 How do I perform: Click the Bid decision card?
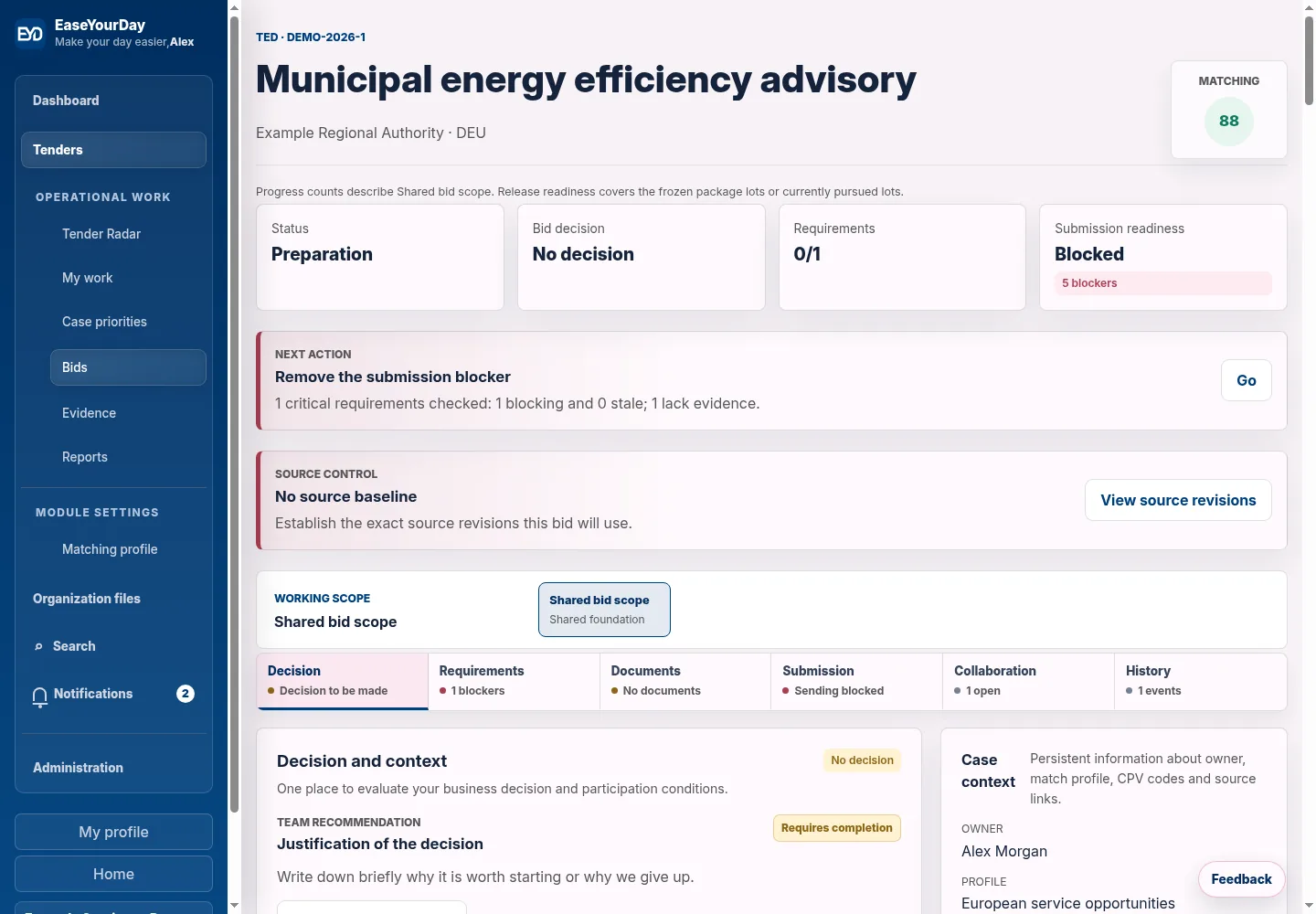(x=642, y=257)
